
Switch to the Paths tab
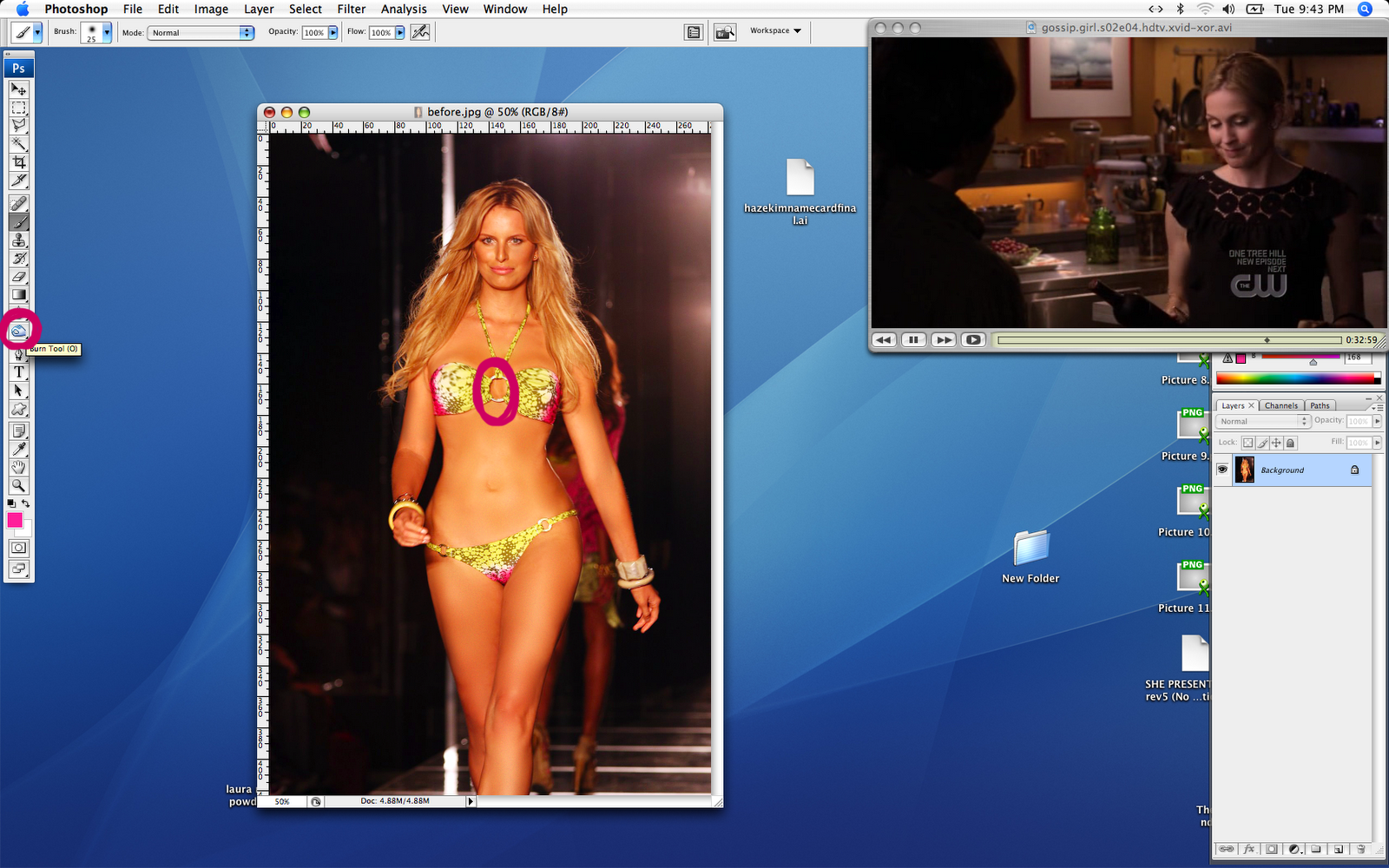coord(1320,405)
